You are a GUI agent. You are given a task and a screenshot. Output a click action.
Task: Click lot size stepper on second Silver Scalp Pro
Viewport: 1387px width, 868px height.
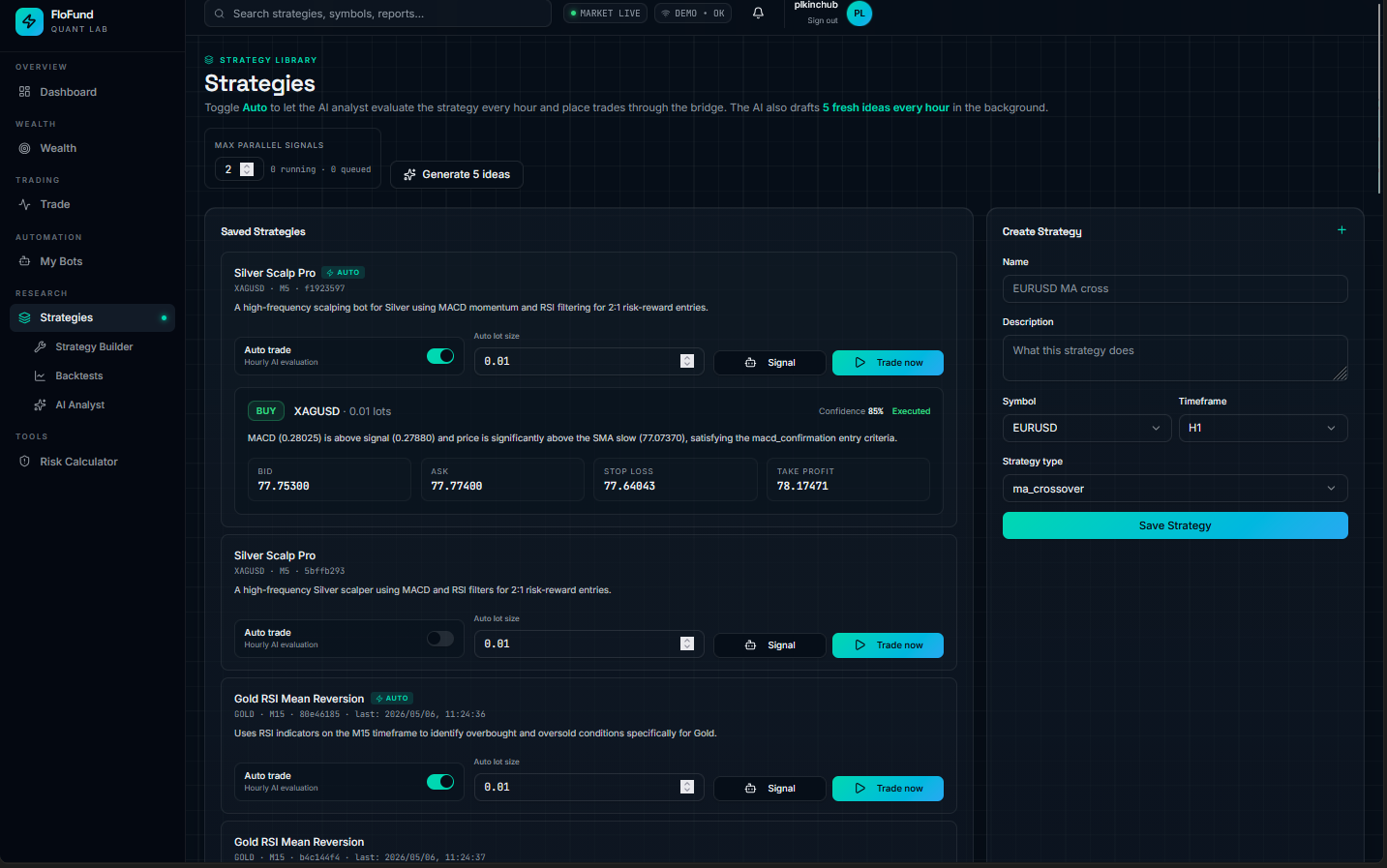tap(687, 644)
